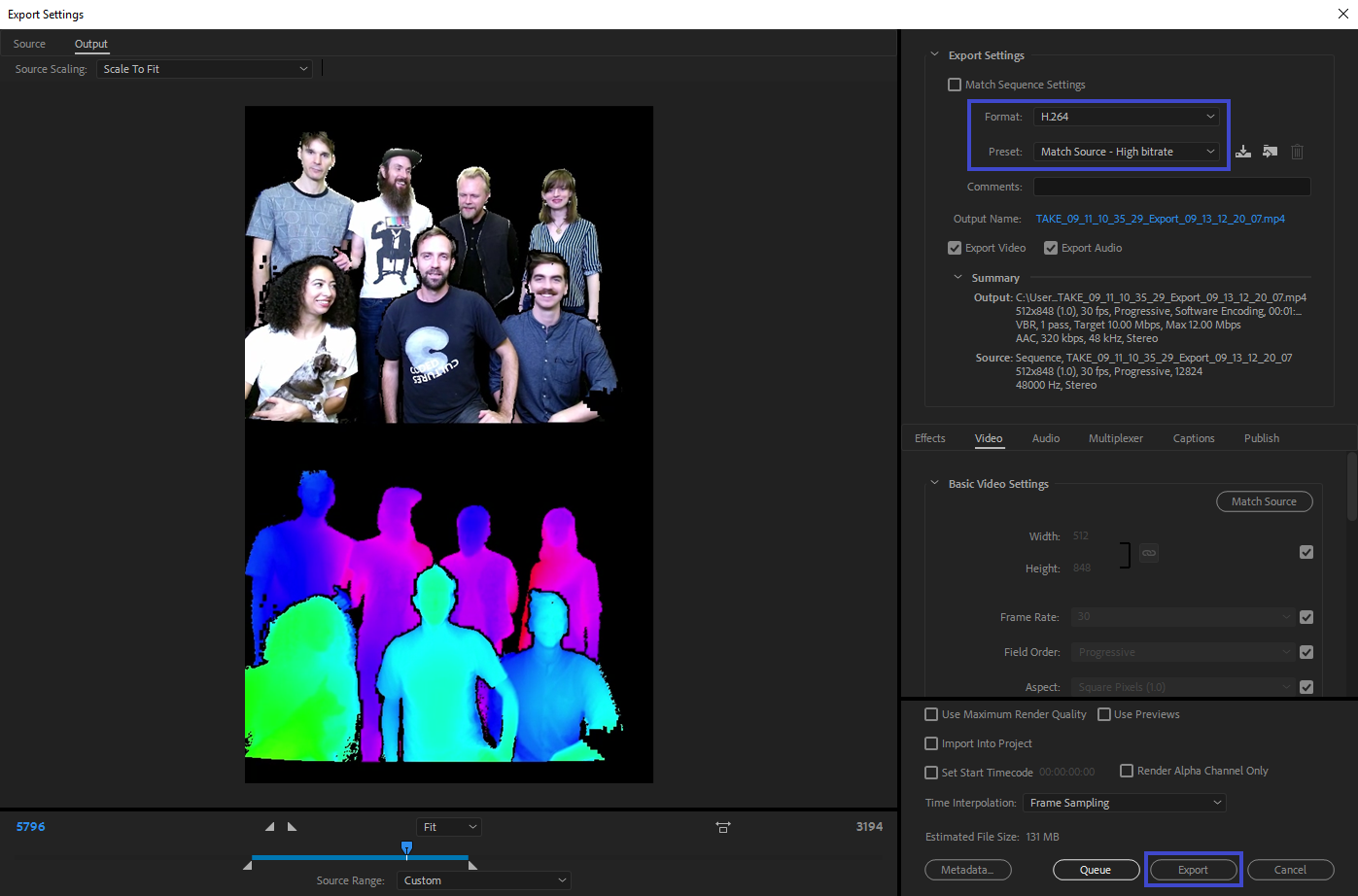Click the Set Out Point triangle icon
This screenshot has width=1358, height=896.
(292, 827)
